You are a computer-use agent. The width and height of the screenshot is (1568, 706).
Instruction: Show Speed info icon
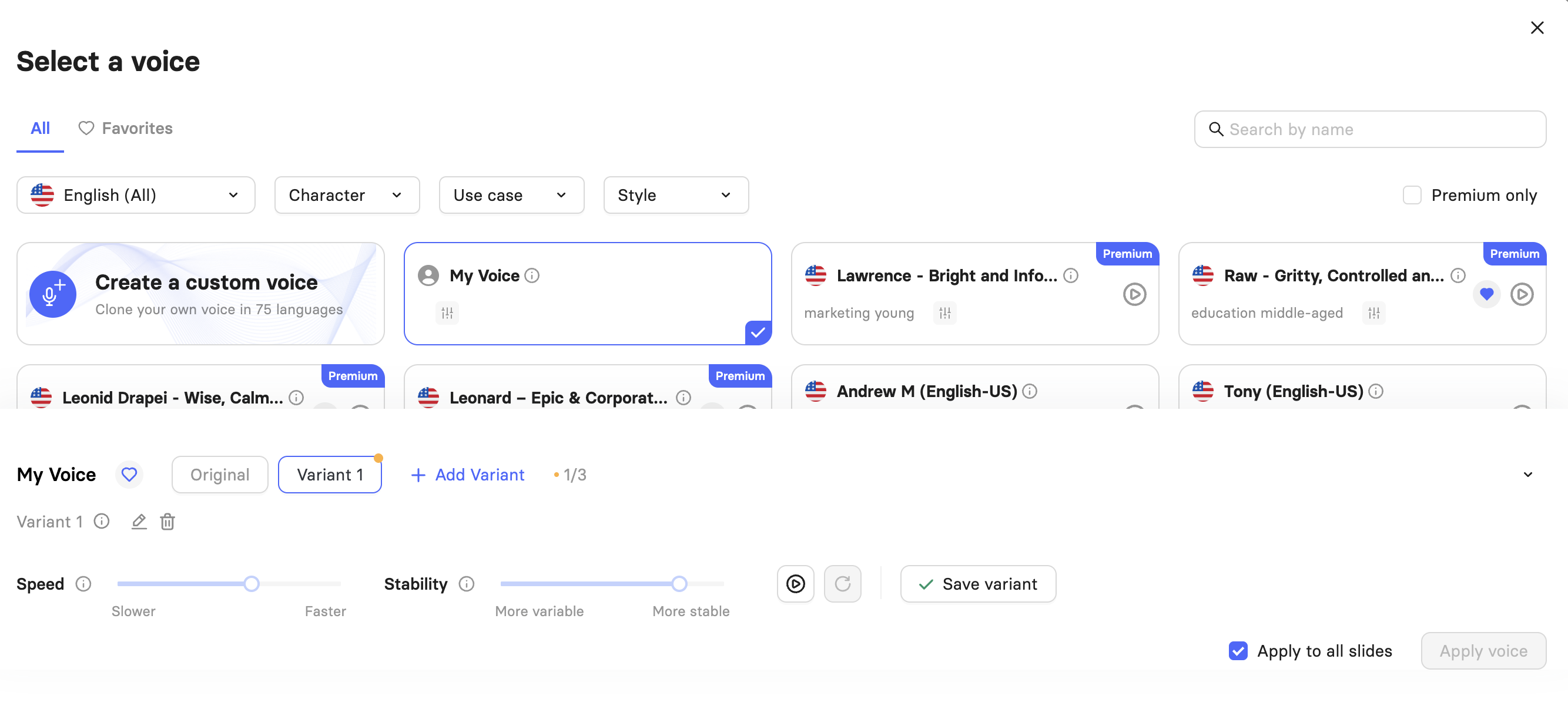point(83,584)
